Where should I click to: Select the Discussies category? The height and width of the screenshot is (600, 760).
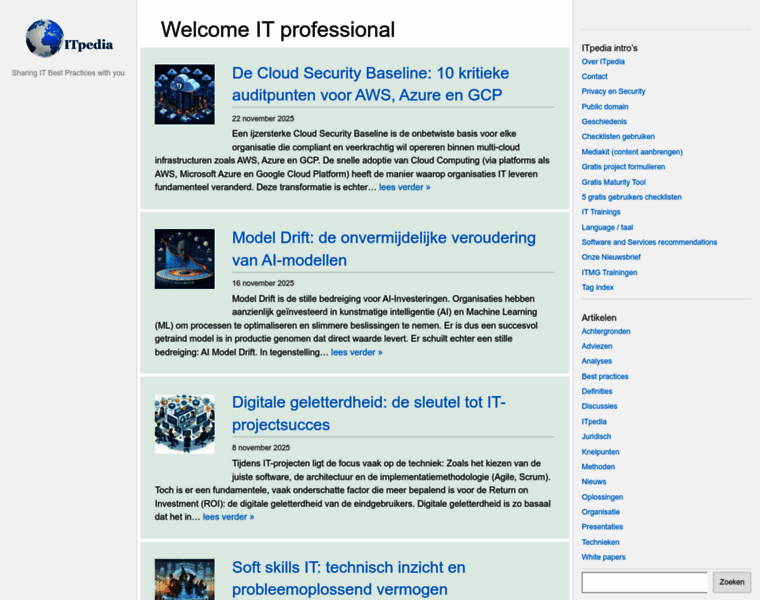(x=600, y=407)
